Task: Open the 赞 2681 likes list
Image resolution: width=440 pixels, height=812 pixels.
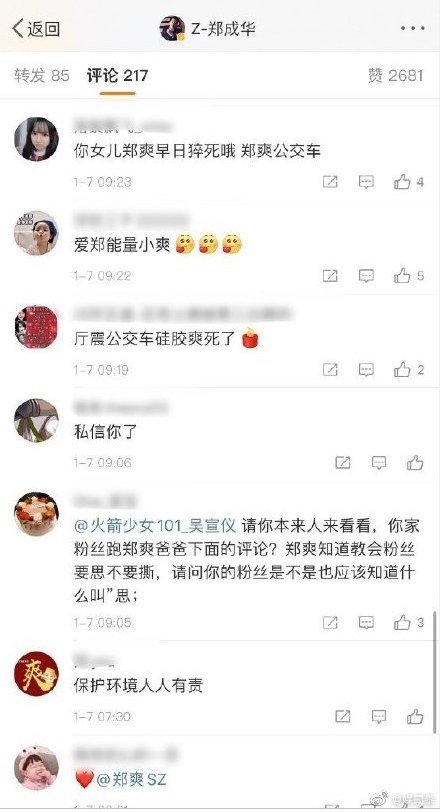Action: tap(396, 76)
